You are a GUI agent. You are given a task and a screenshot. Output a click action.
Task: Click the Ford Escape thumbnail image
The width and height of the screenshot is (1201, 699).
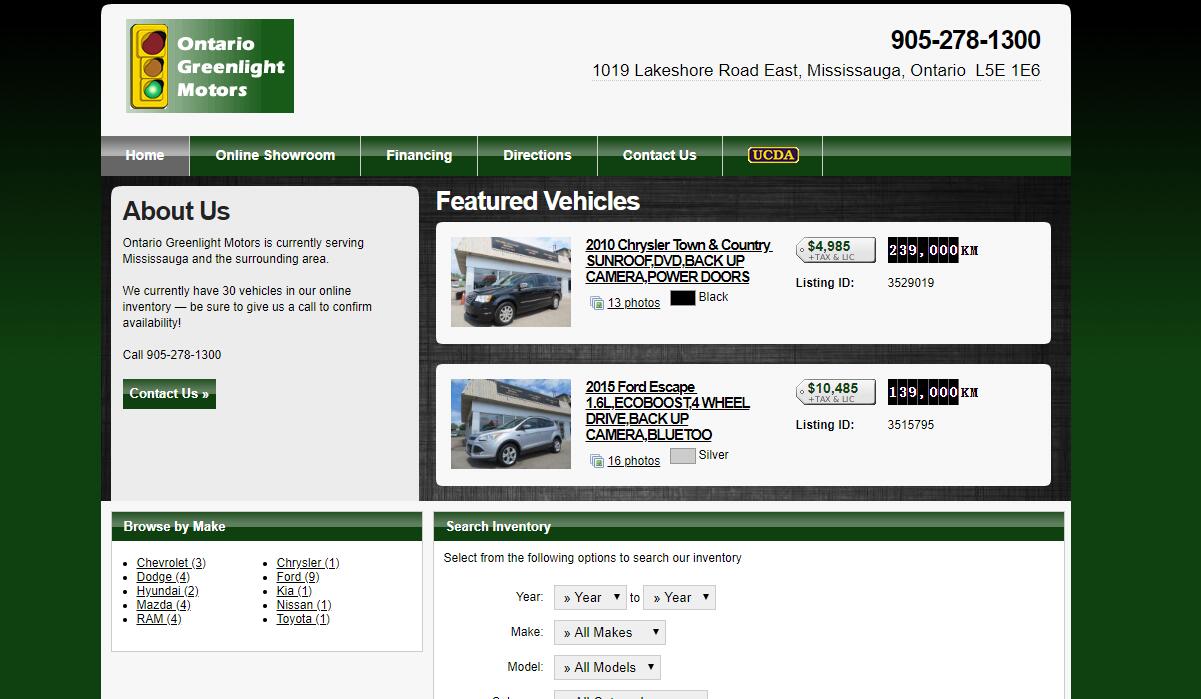[511, 424]
